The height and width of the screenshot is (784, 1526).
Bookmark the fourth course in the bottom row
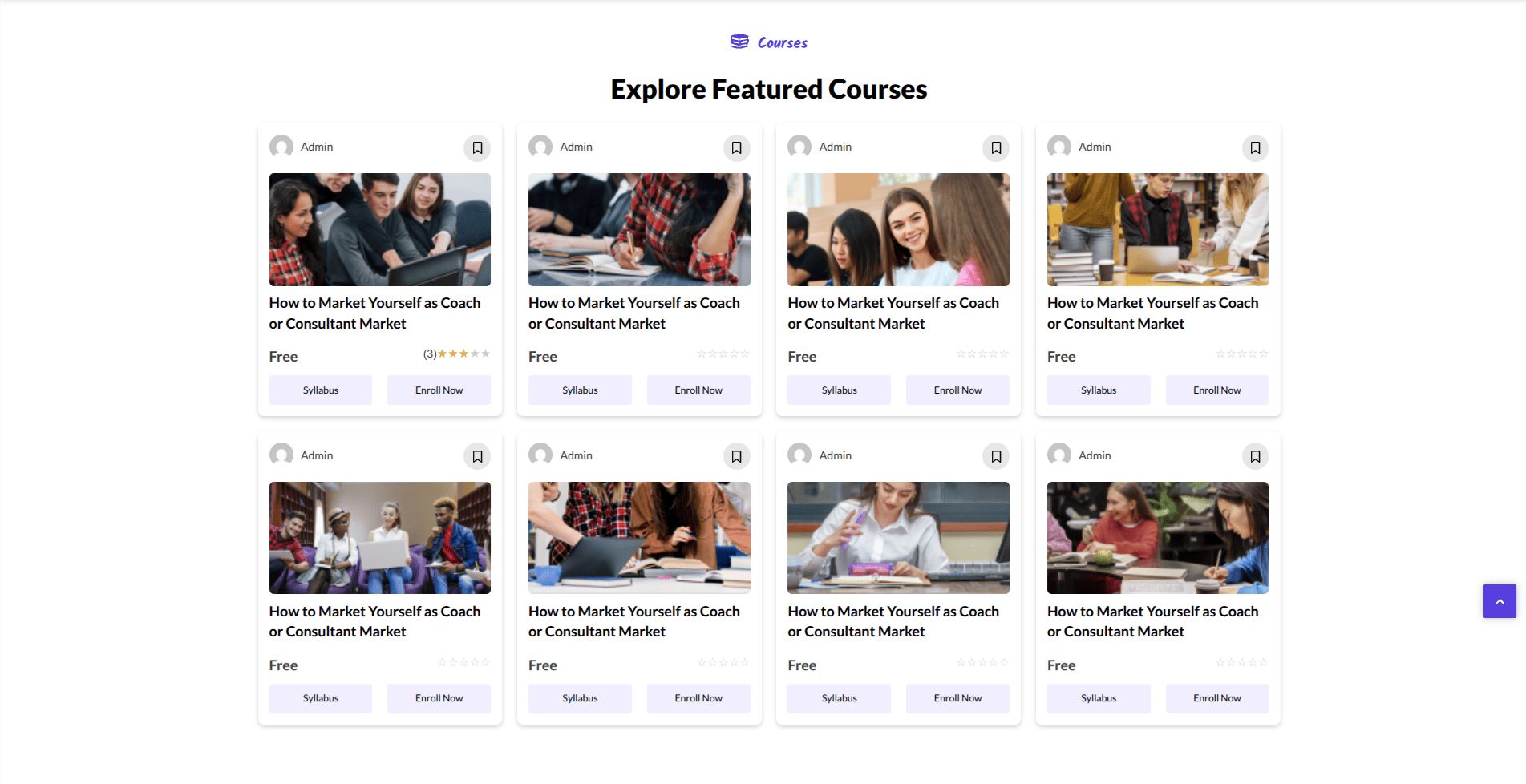(x=1255, y=456)
